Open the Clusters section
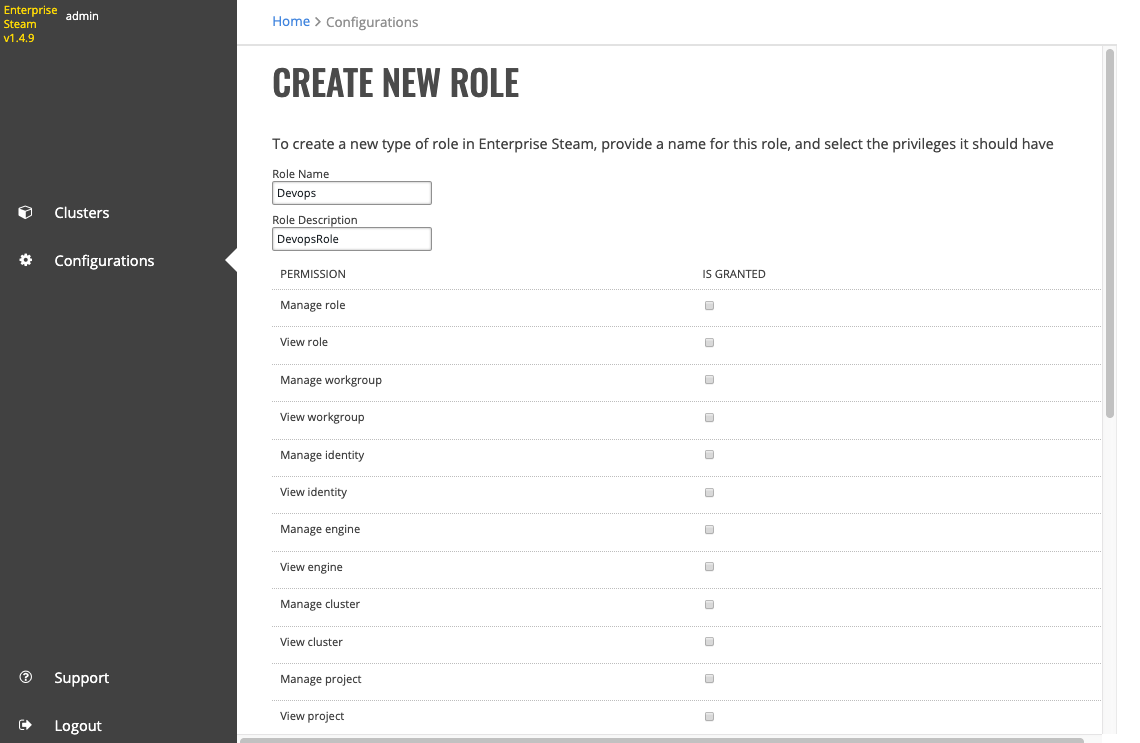1140x743 pixels. pyautogui.click(x=81, y=212)
